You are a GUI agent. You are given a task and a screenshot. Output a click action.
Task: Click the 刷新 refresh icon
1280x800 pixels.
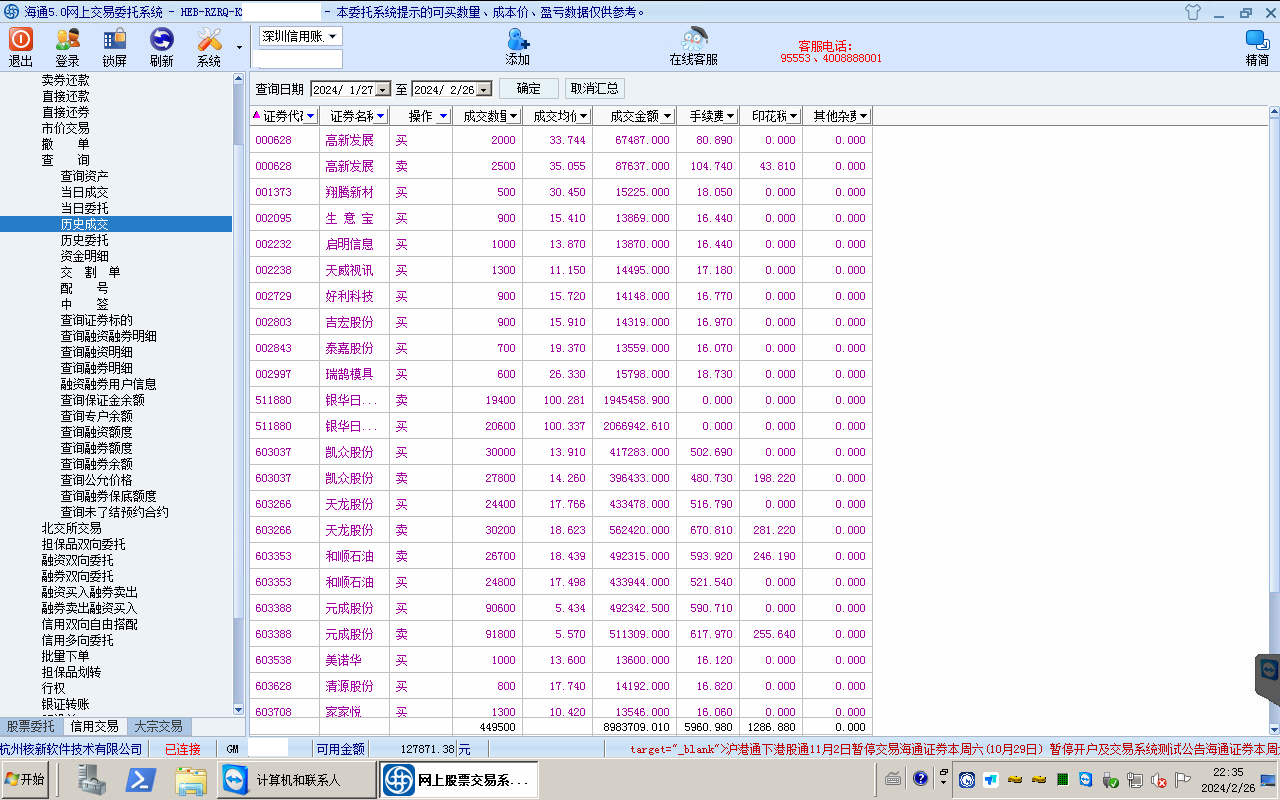[x=161, y=40]
